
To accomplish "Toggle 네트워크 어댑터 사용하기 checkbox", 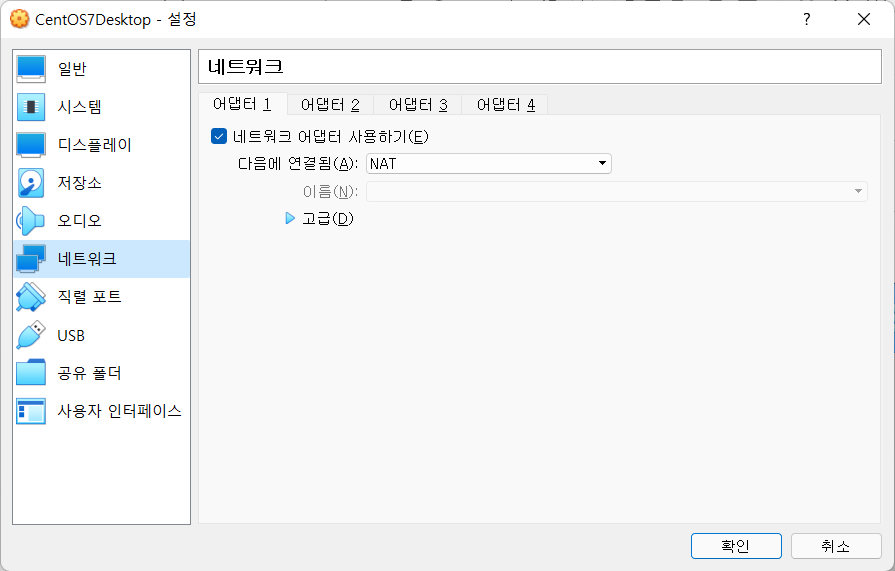I will tap(219, 136).
